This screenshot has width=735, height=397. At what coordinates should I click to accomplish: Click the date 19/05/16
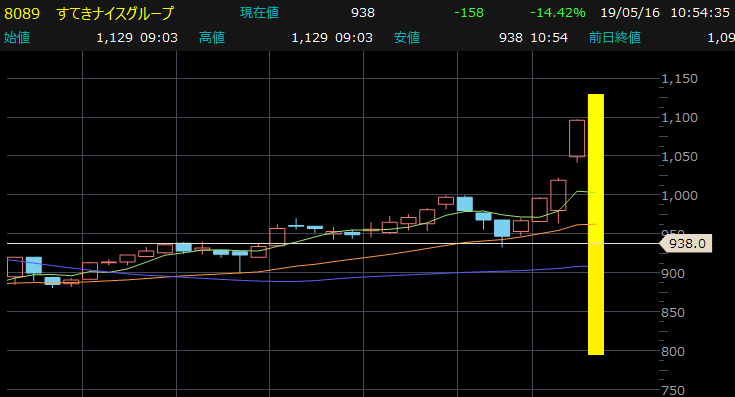[630, 13]
